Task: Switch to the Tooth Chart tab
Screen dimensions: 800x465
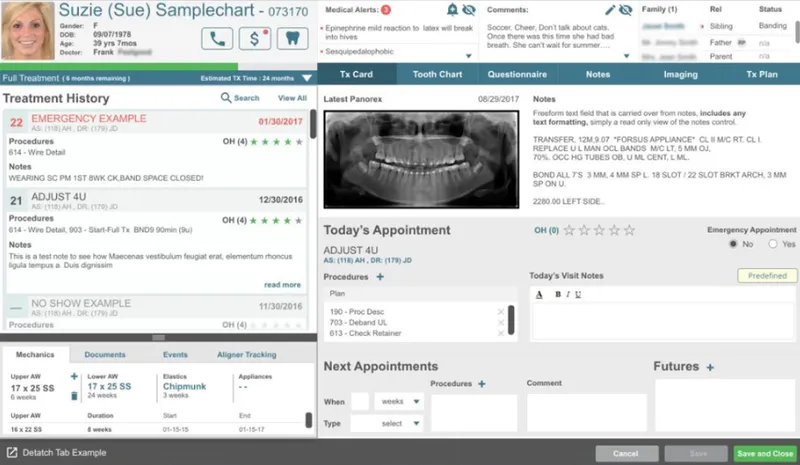Action: (x=437, y=74)
